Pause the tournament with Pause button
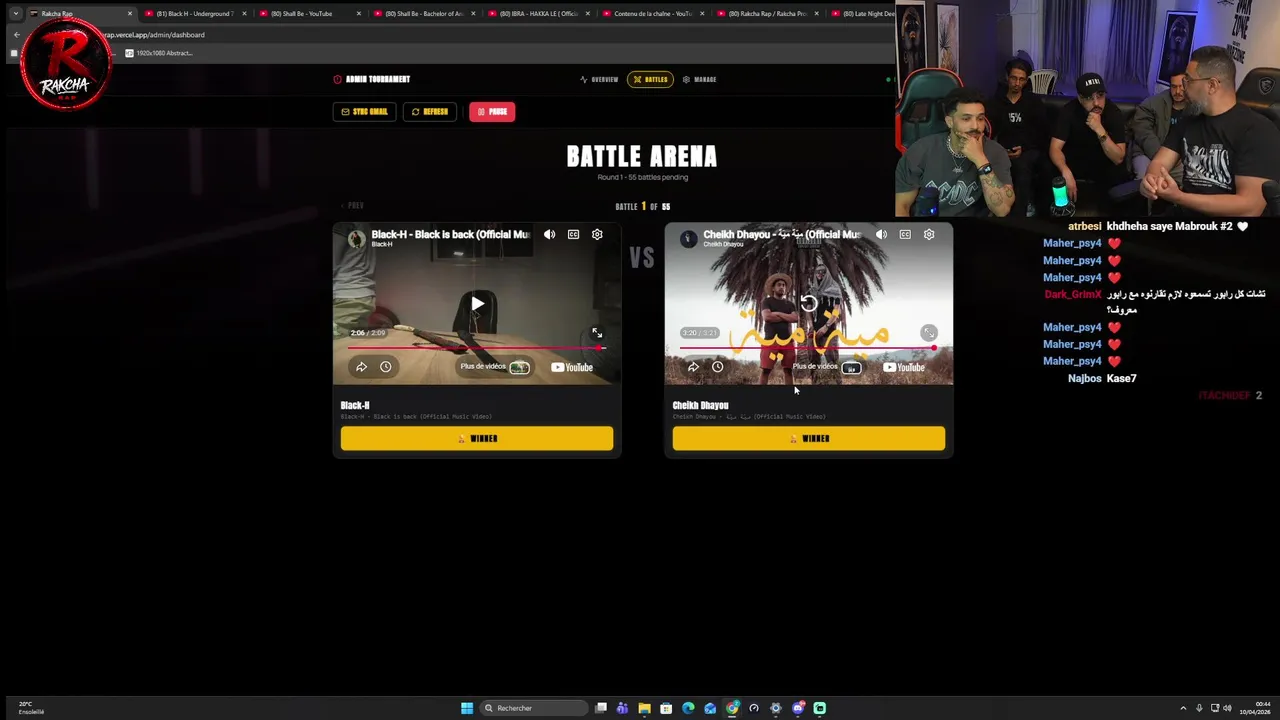This screenshot has width=1280, height=720. pyautogui.click(x=492, y=112)
